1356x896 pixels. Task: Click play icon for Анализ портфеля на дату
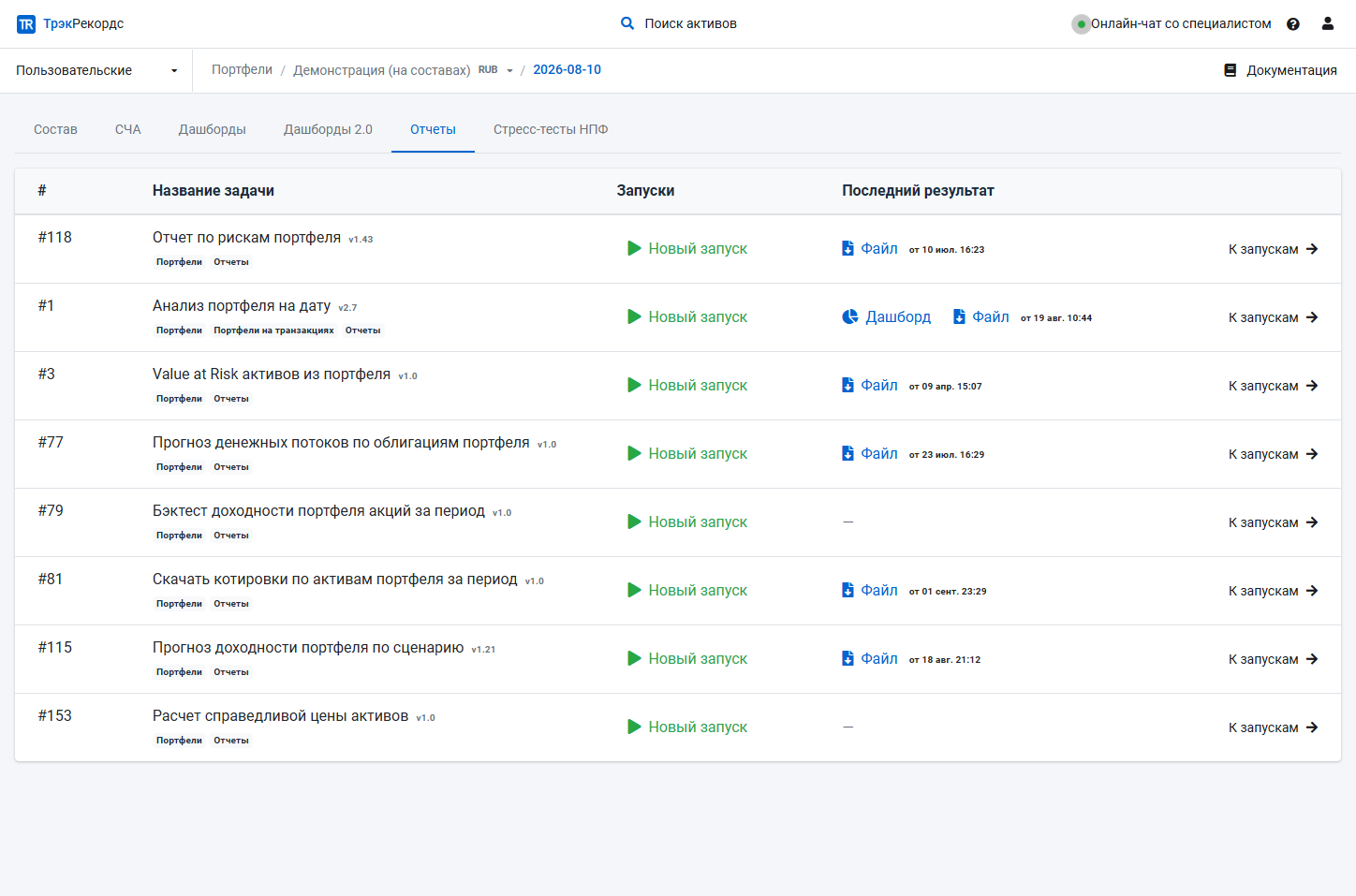pyautogui.click(x=634, y=316)
